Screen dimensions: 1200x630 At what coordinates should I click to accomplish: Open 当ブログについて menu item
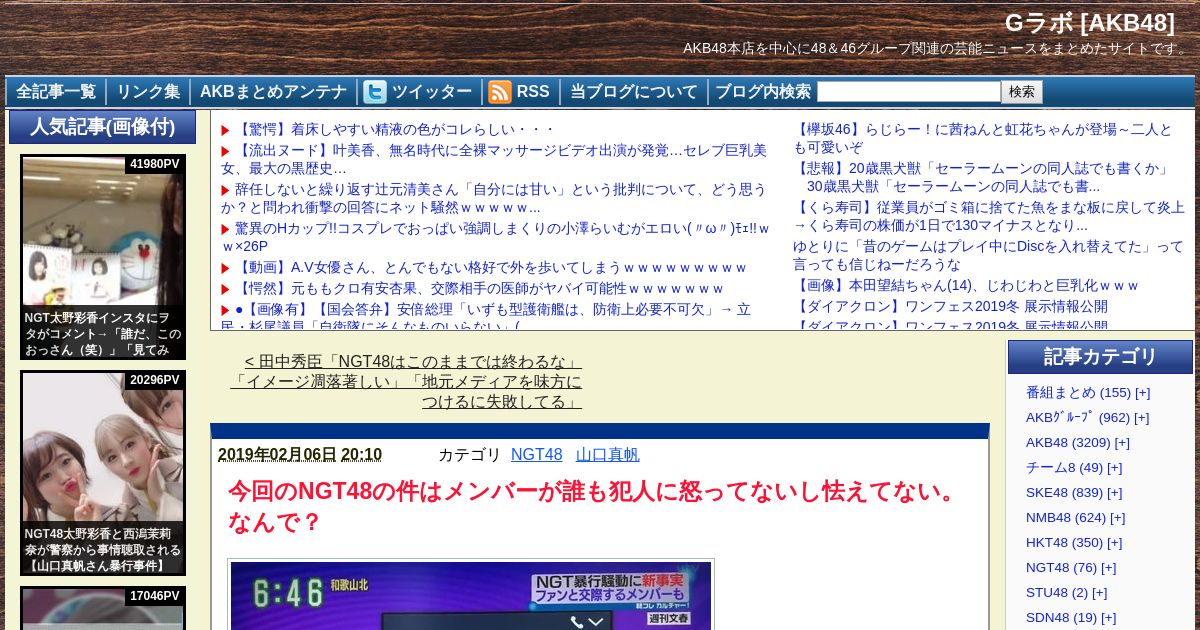[634, 92]
